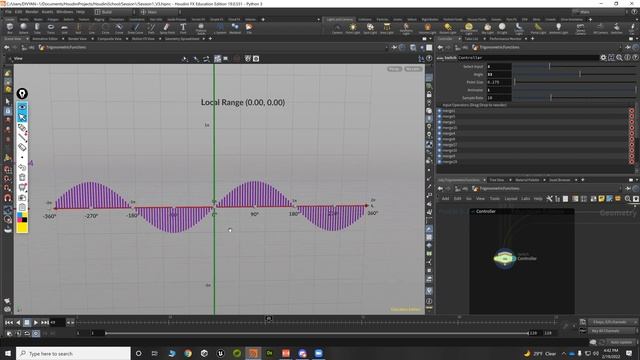
Task: Remove merge1 input with red circle button
Action: click(631, 111)
